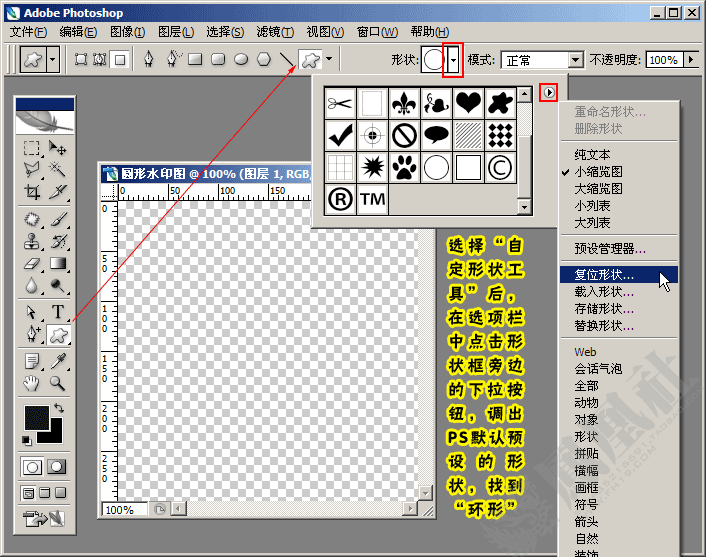The height and width of the screenshot is (557, 706).
Task: Click the opacity 100% input field
Action: (x=664, y=59)
